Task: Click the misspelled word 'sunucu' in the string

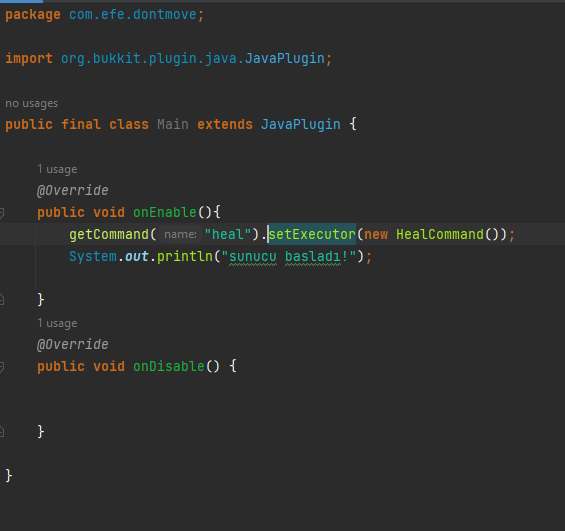Action: pyautogui.click(x=253, y=257)
